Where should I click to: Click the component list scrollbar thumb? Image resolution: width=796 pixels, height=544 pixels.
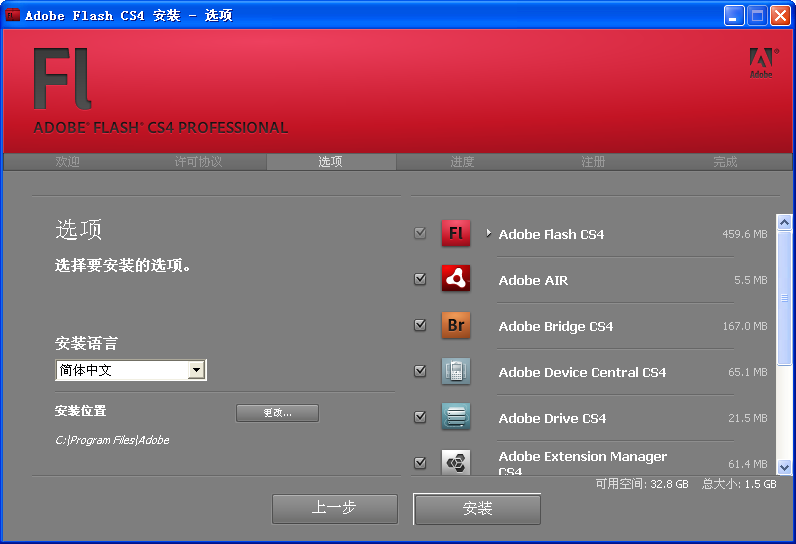click(x=784, y=297)
